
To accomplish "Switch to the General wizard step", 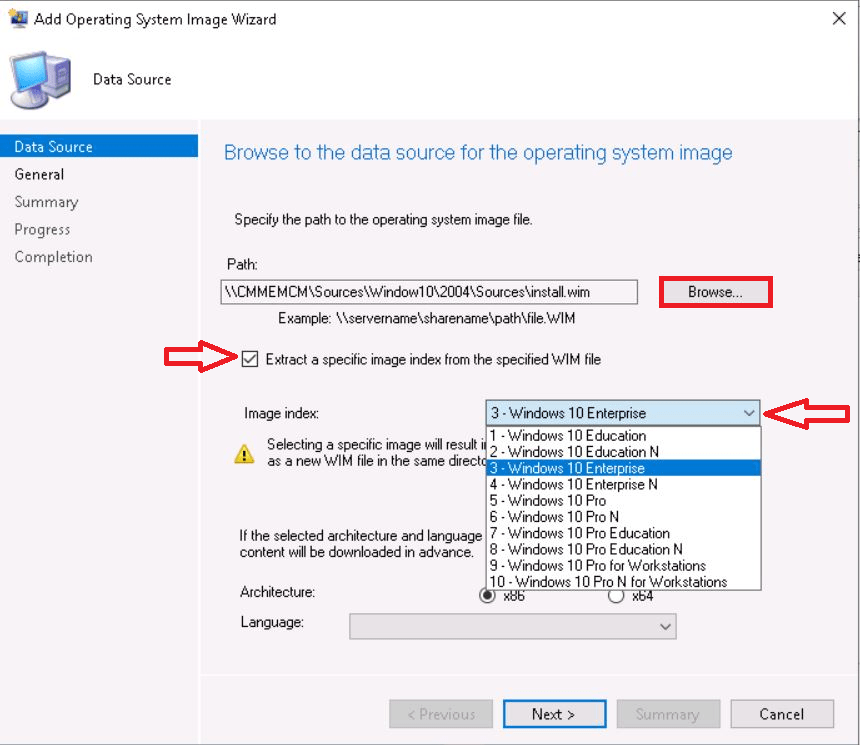I will [x=39, y=174].
